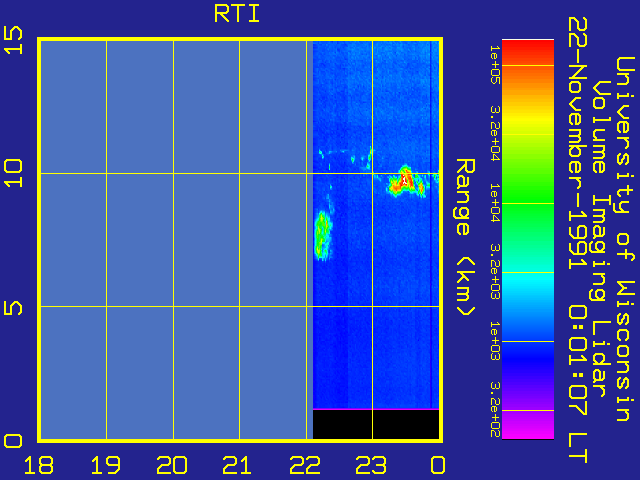Click the hour 22 time axis label
The width and height of the screenshot is (640, 480).
tap(304, 465)
